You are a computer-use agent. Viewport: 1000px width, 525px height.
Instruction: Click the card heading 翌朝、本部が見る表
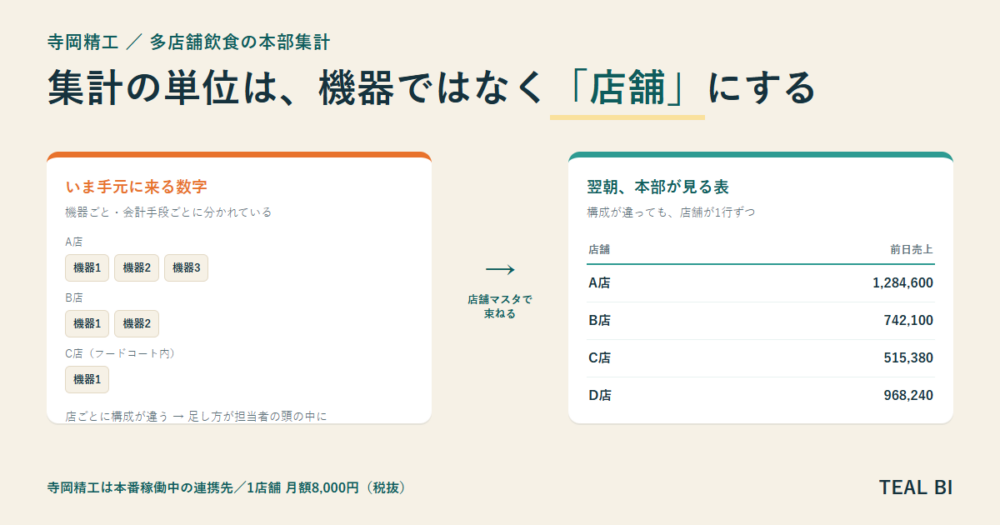(658, 187)
